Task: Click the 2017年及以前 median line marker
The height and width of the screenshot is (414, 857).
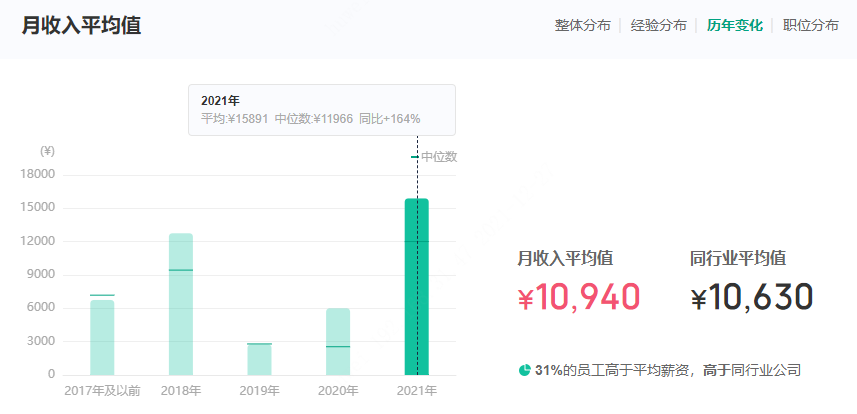Action: 102,295
